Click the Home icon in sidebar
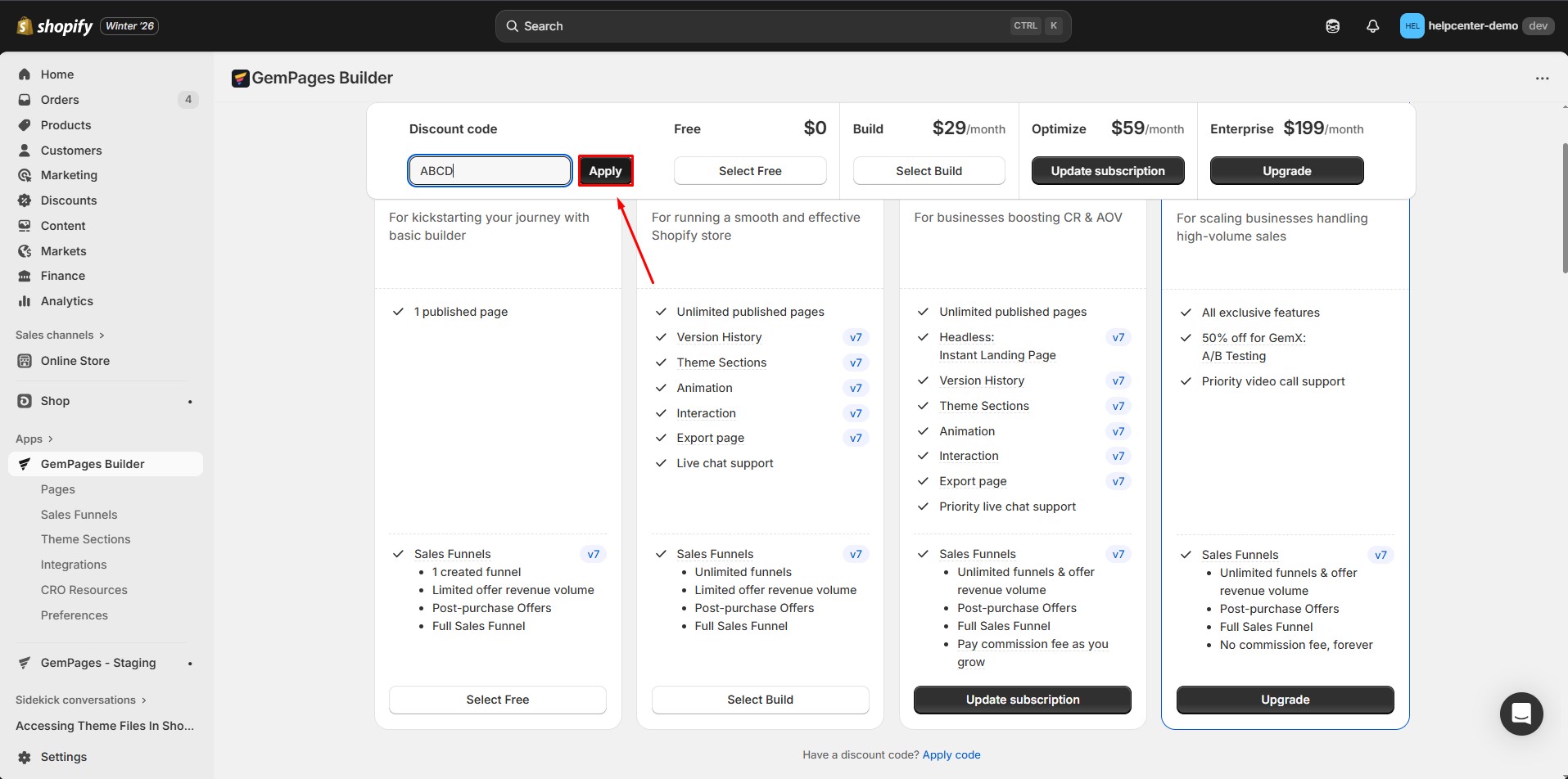 [25, 74]
